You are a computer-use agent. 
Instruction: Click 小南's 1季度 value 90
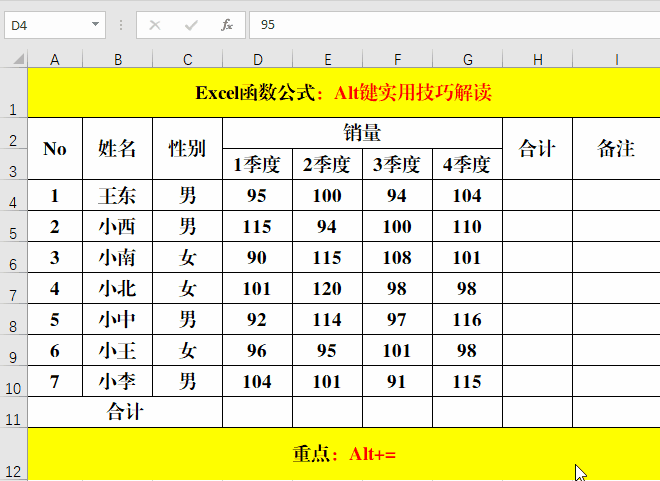click(257, 257)
